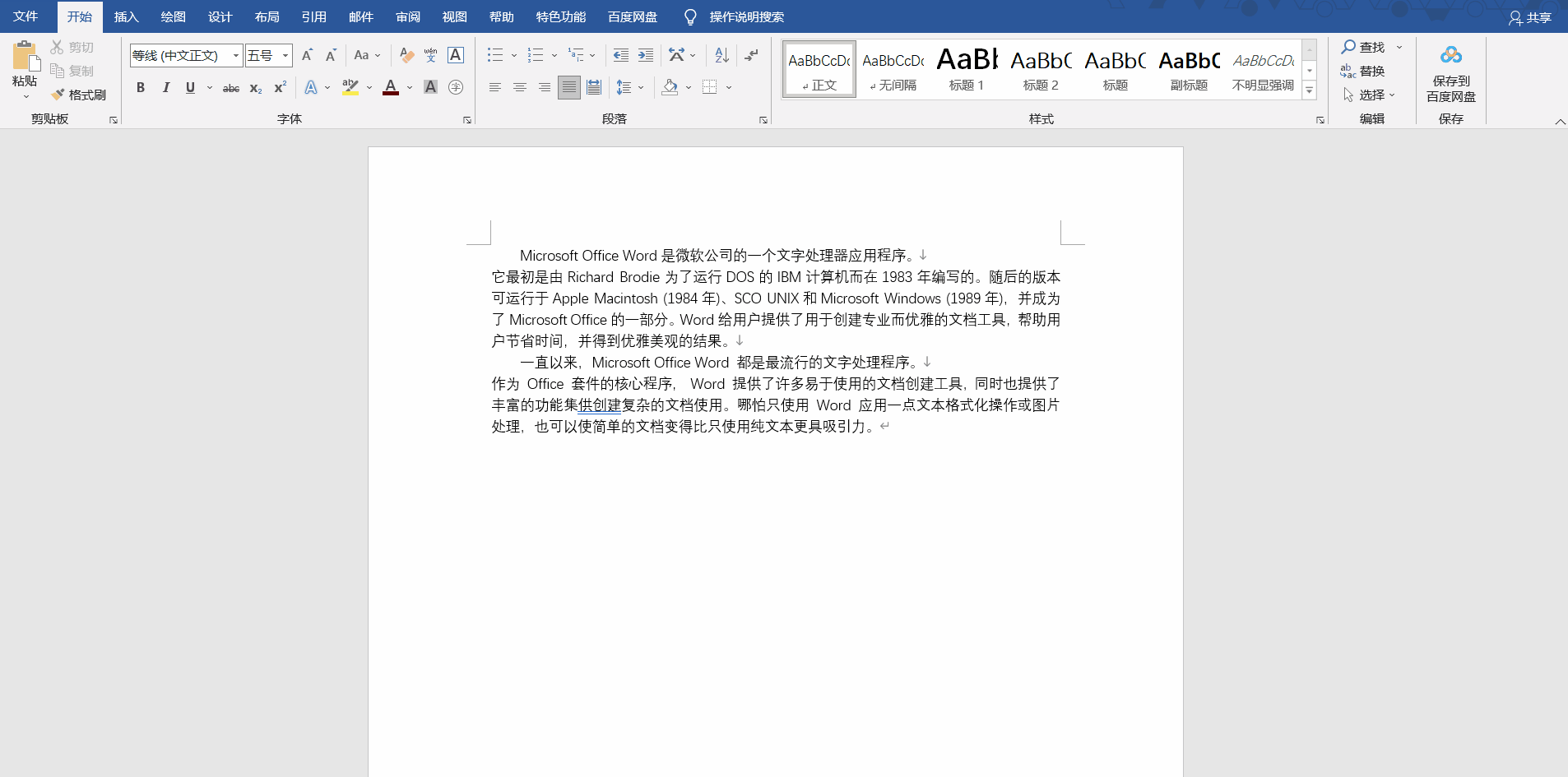This screenshot has width=1568, height=777.
Task: Toggle show/hide paragraph marks
Action: [x=752, y=55]
